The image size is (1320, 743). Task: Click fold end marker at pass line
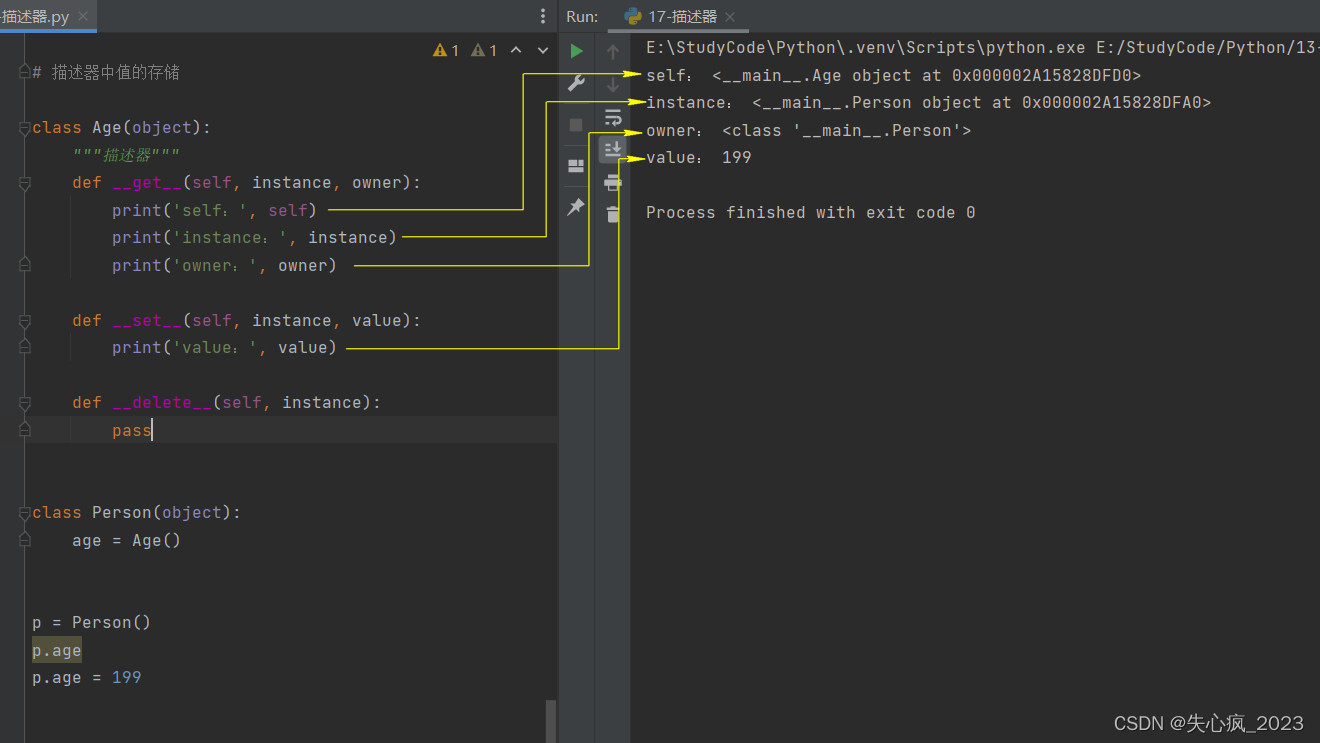tap(25, 430)
